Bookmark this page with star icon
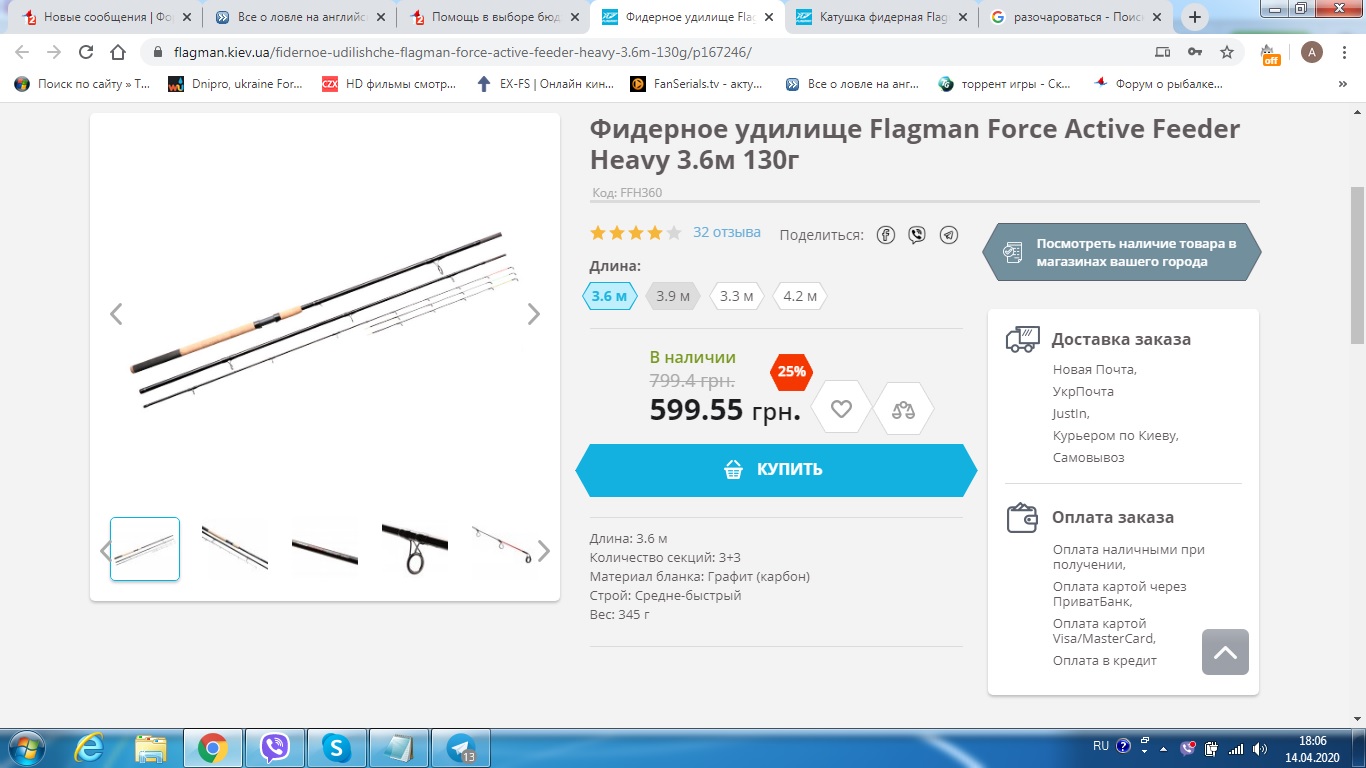This screenshot has width=1366, height=768. tap(1227, 52)
